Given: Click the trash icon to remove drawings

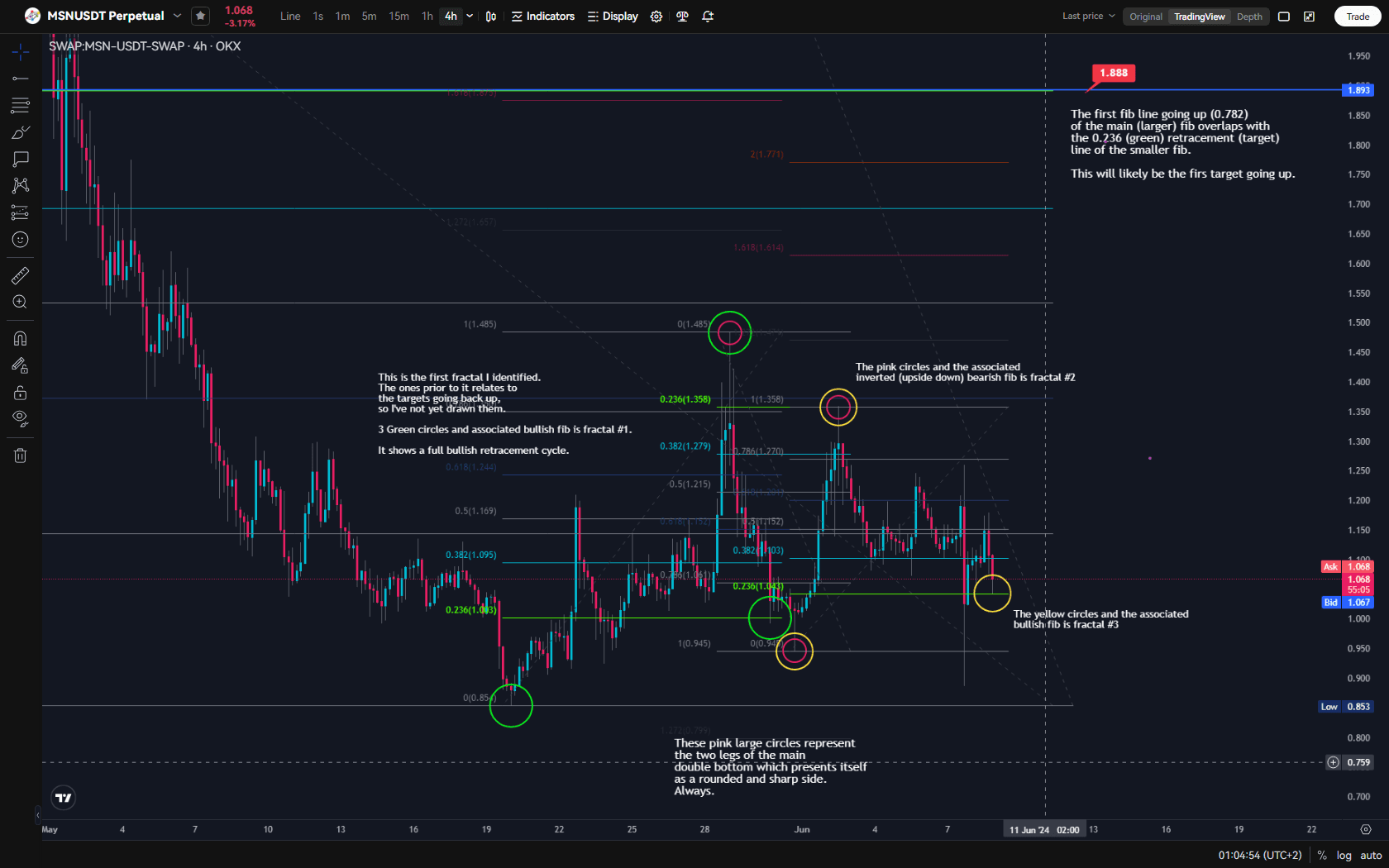Looking at the screenshot, I should tap(21, 455).
